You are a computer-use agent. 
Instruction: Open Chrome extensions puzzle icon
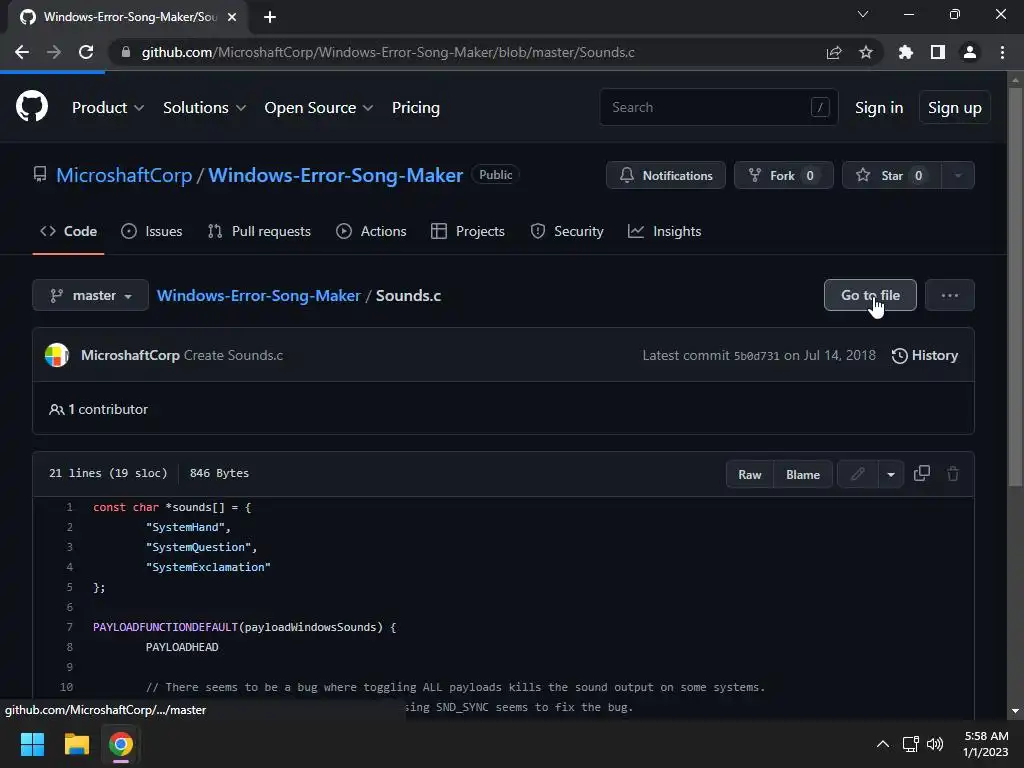point(905,52)
